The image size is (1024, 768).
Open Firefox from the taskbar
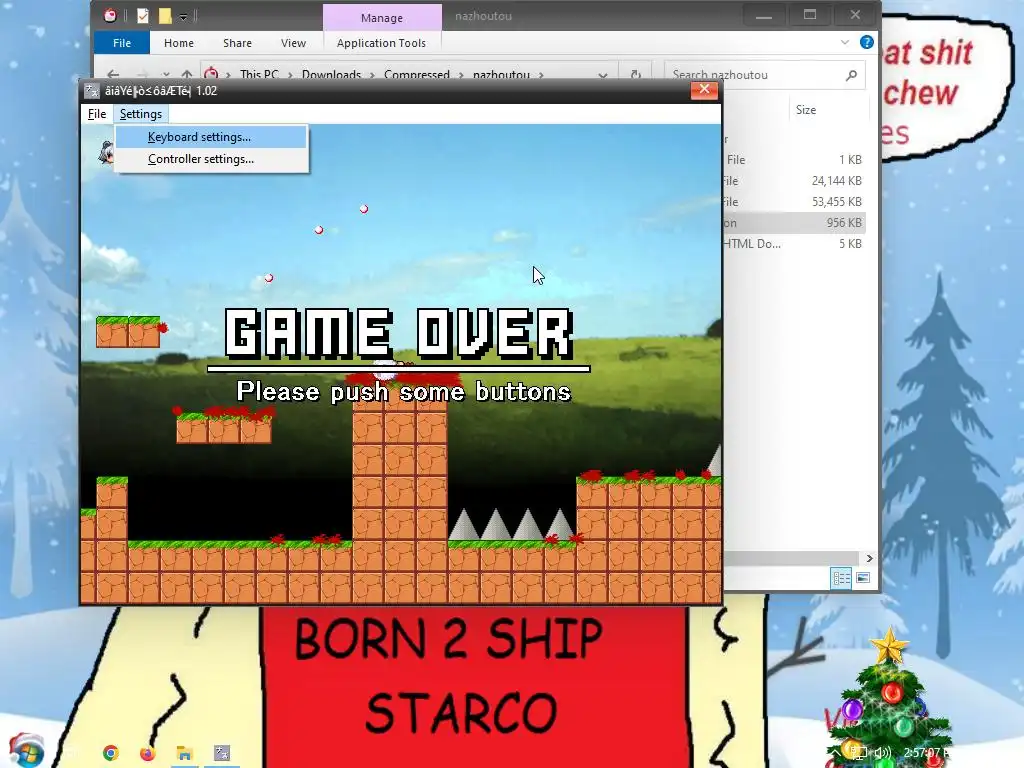click(x=148, y=753)
